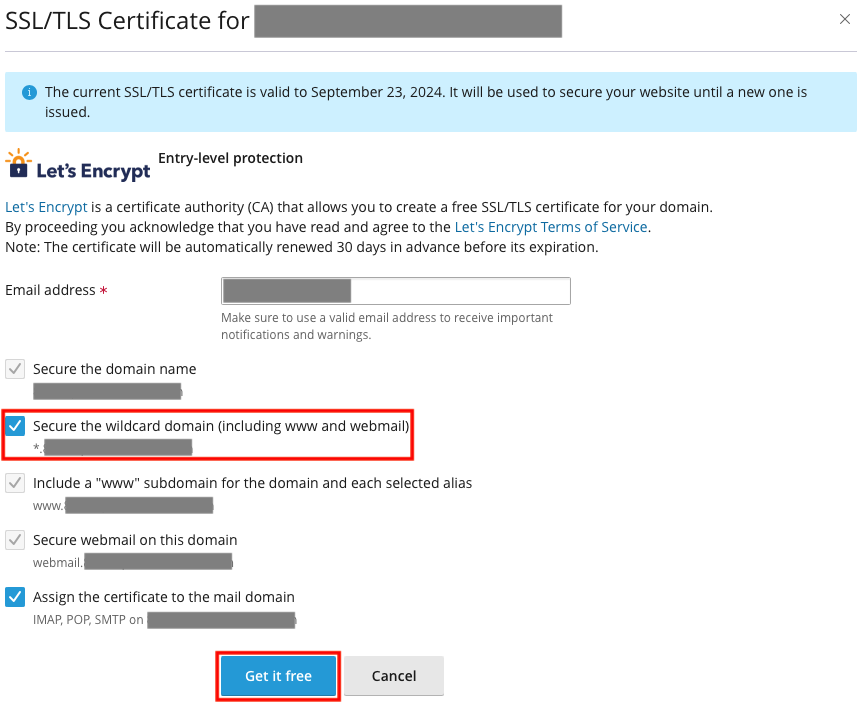Screen dimensions: 865x708
Task: Disable Assign the certificate to the mail domain
Action: pyautogui.click(x=15, y=597)
